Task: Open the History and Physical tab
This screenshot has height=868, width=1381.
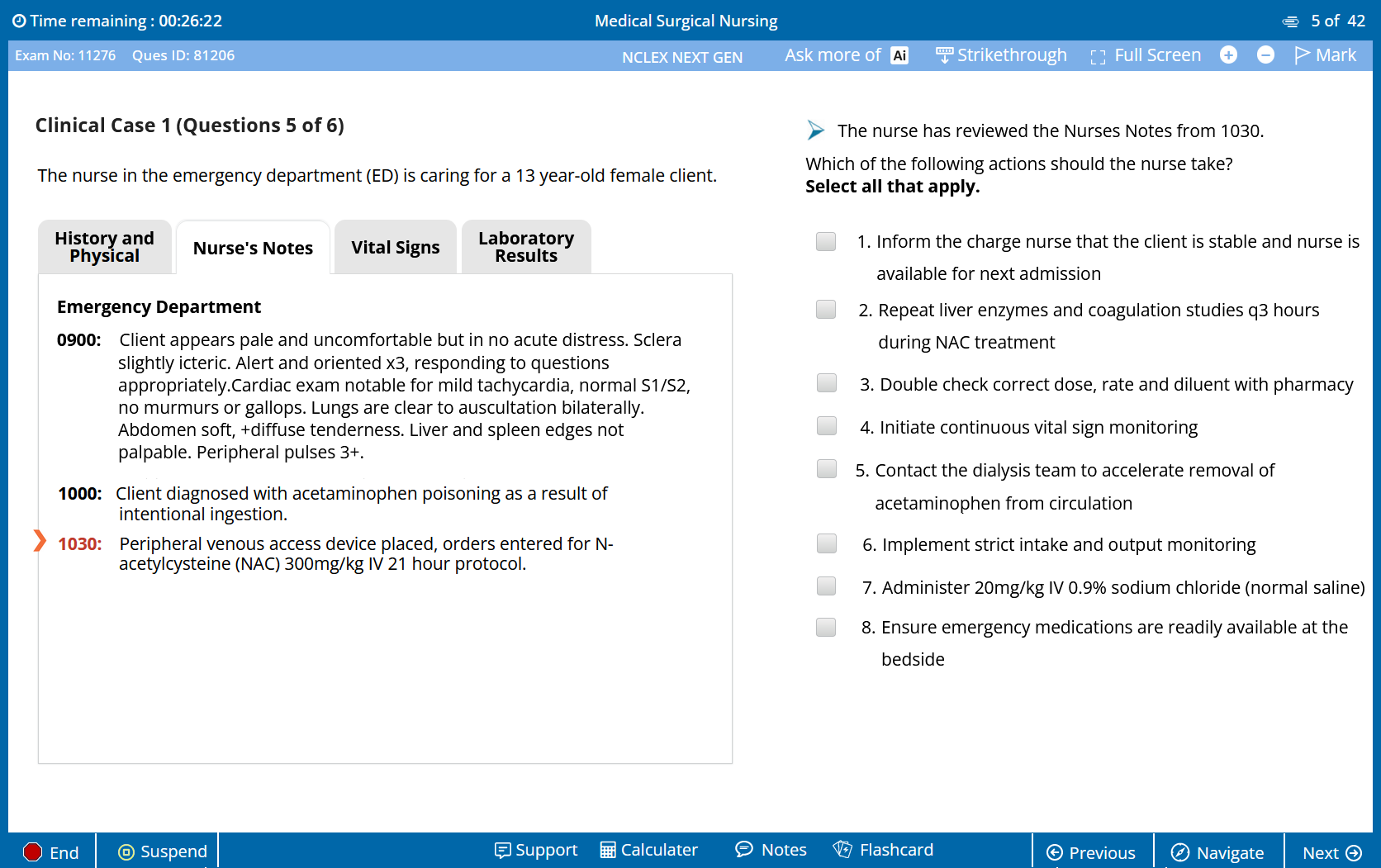Action: tap(105, 247)
